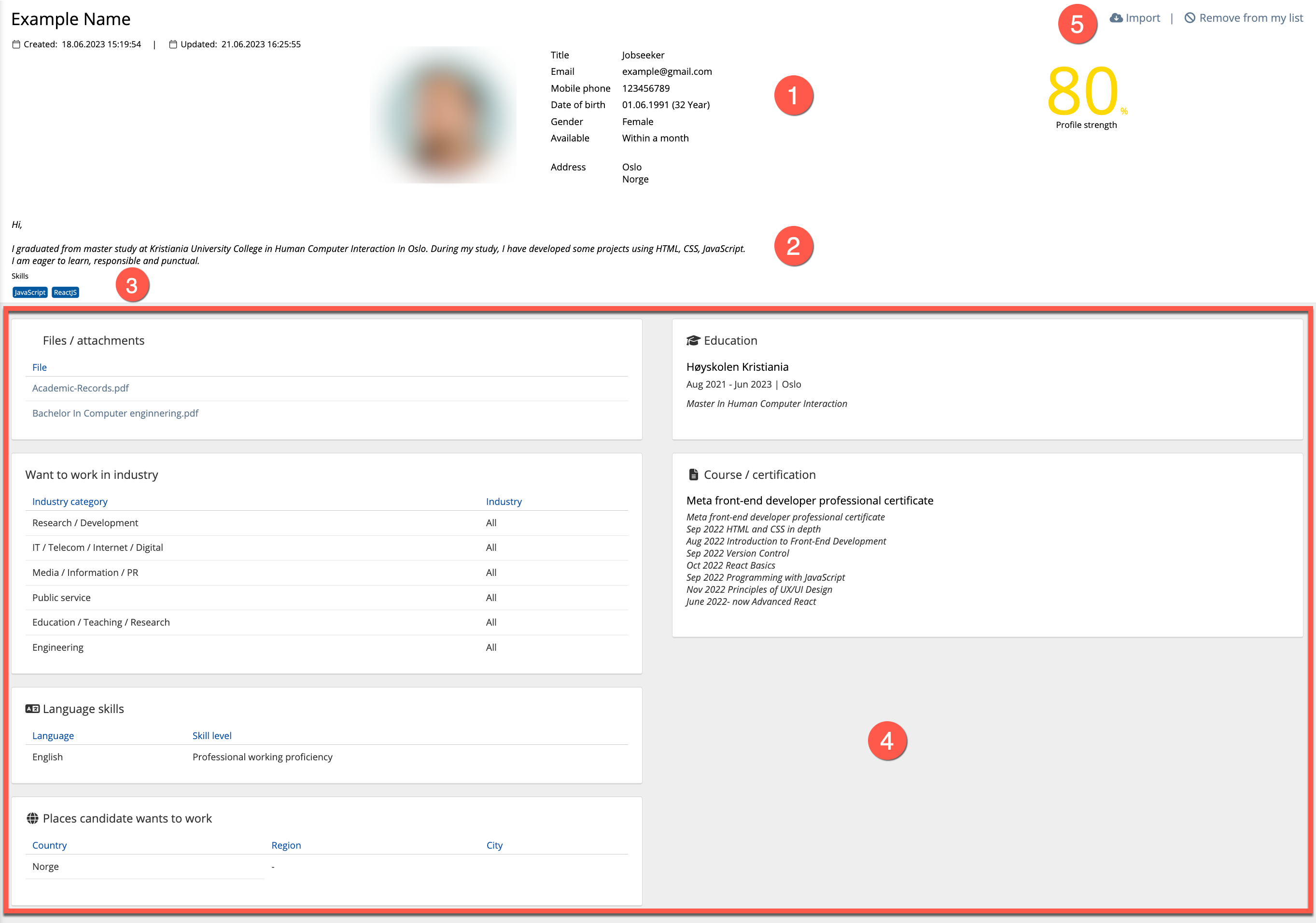Open Bachelor In Computer enginnering.pdf

[x=115, y=413]
